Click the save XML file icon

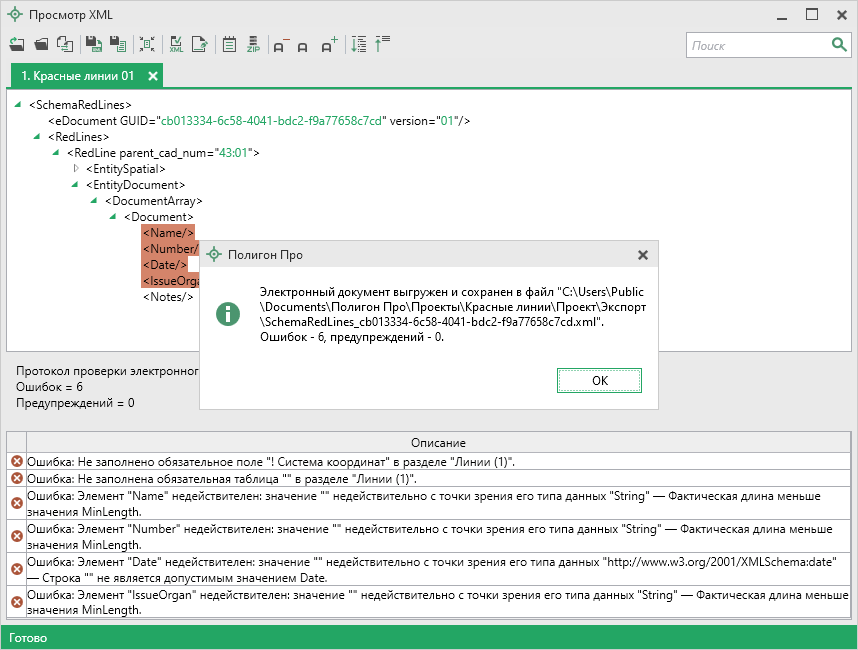[93, 45]
